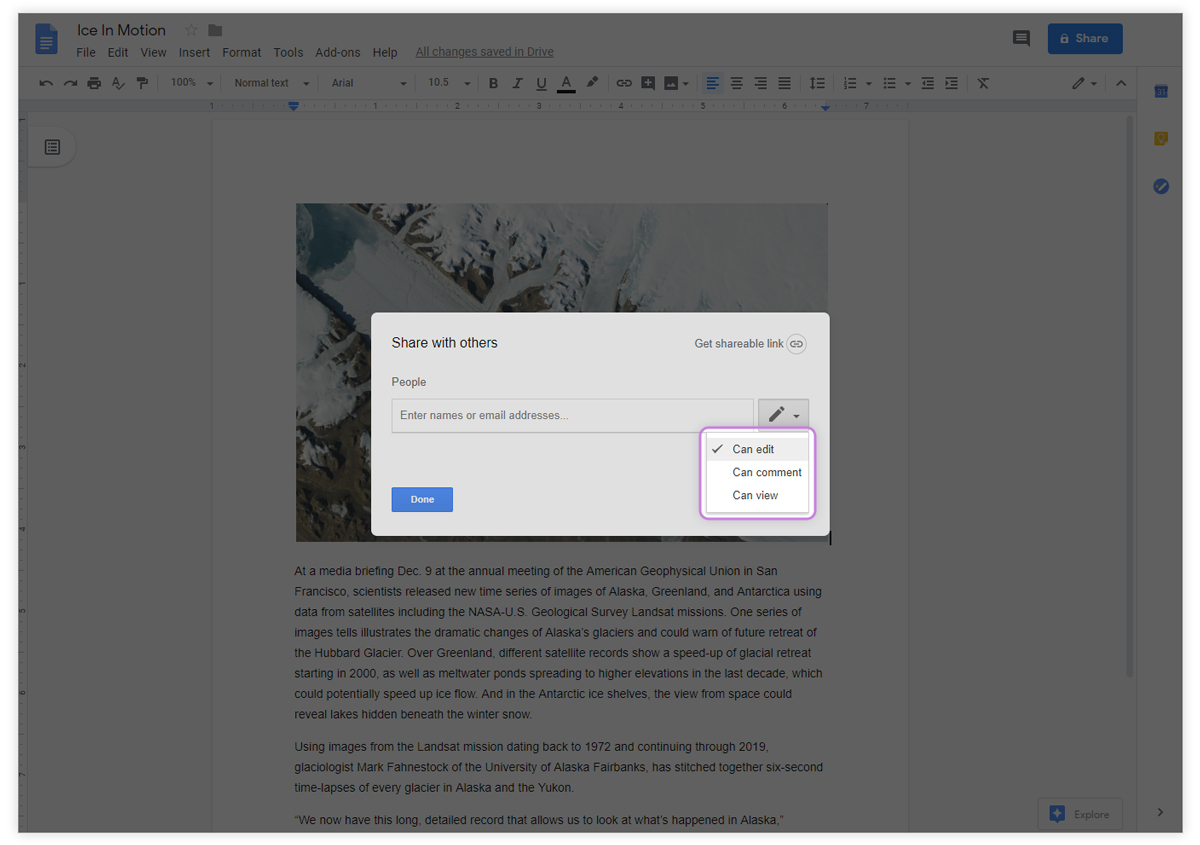Open the font size dropdown

tap(449, 83)
